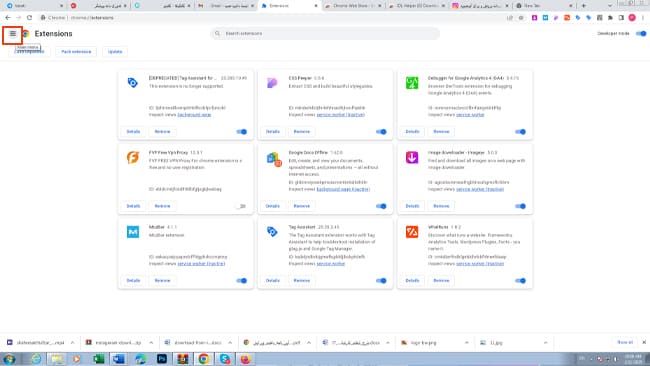Image resolution: width=650 pixels, height=366 pixels.
Task: Click the Google Analytics Debugger extension icon
Action: (412, 83)
